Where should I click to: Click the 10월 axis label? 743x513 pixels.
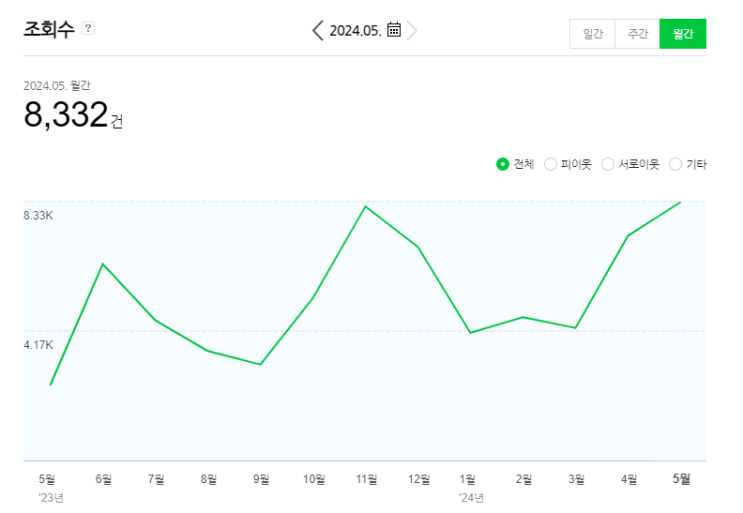pos(314,479)
